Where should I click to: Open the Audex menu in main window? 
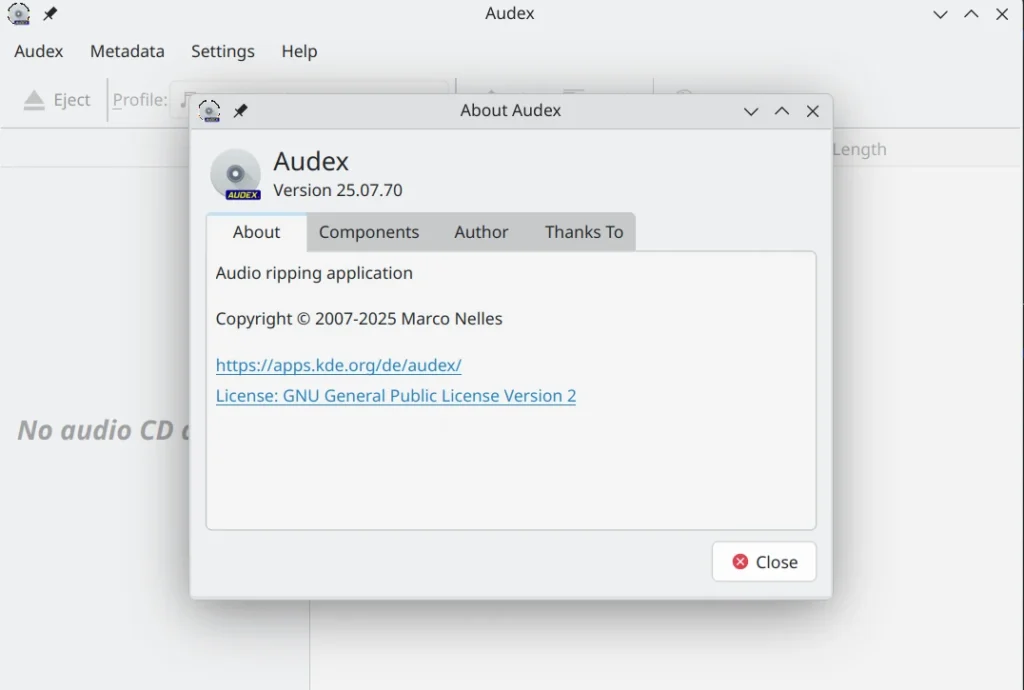click(x=39, y=51)
